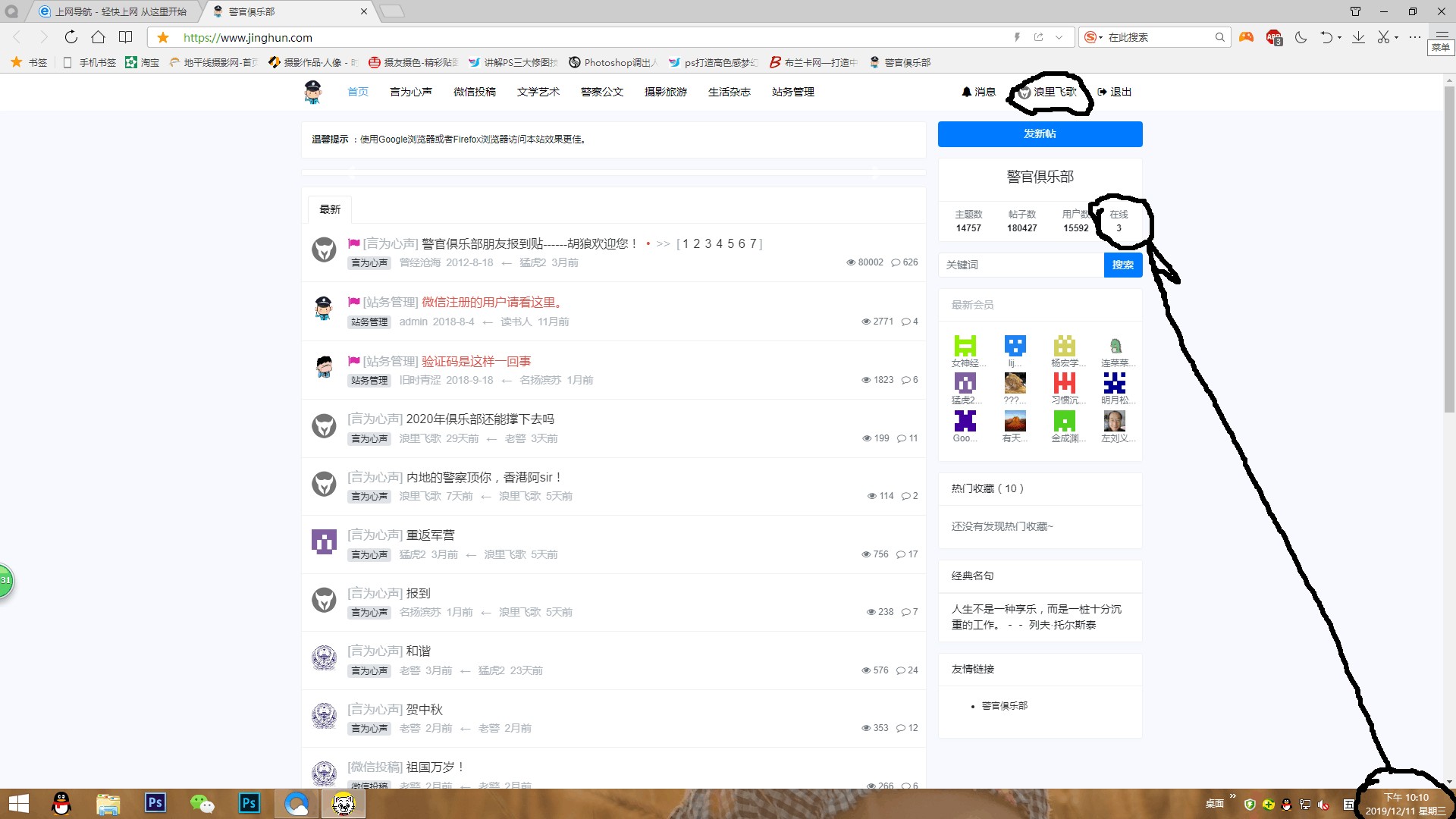This screenshot has height=819, width=1456.
Task: Click the 关键词 keyword input field
Action: 1021,265
